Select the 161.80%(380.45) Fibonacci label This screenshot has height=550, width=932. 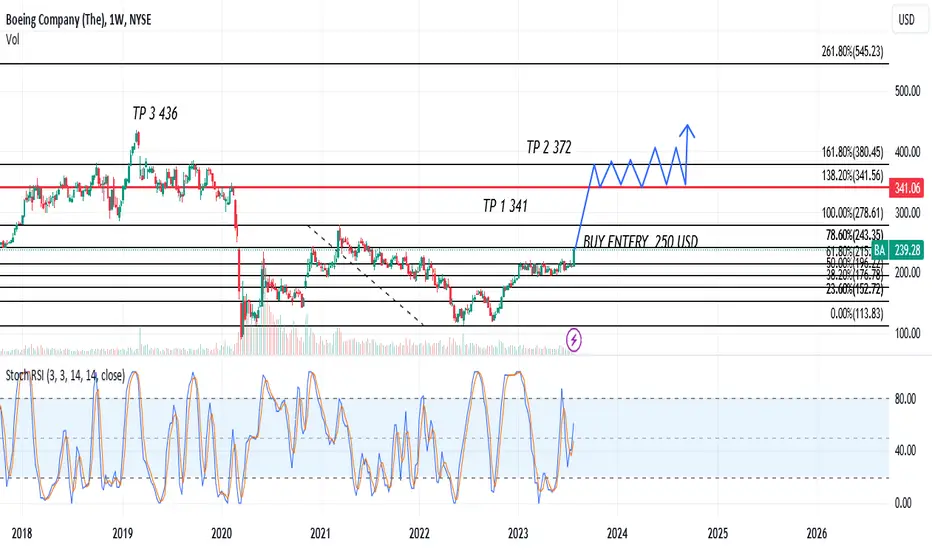tap(852, 152)
